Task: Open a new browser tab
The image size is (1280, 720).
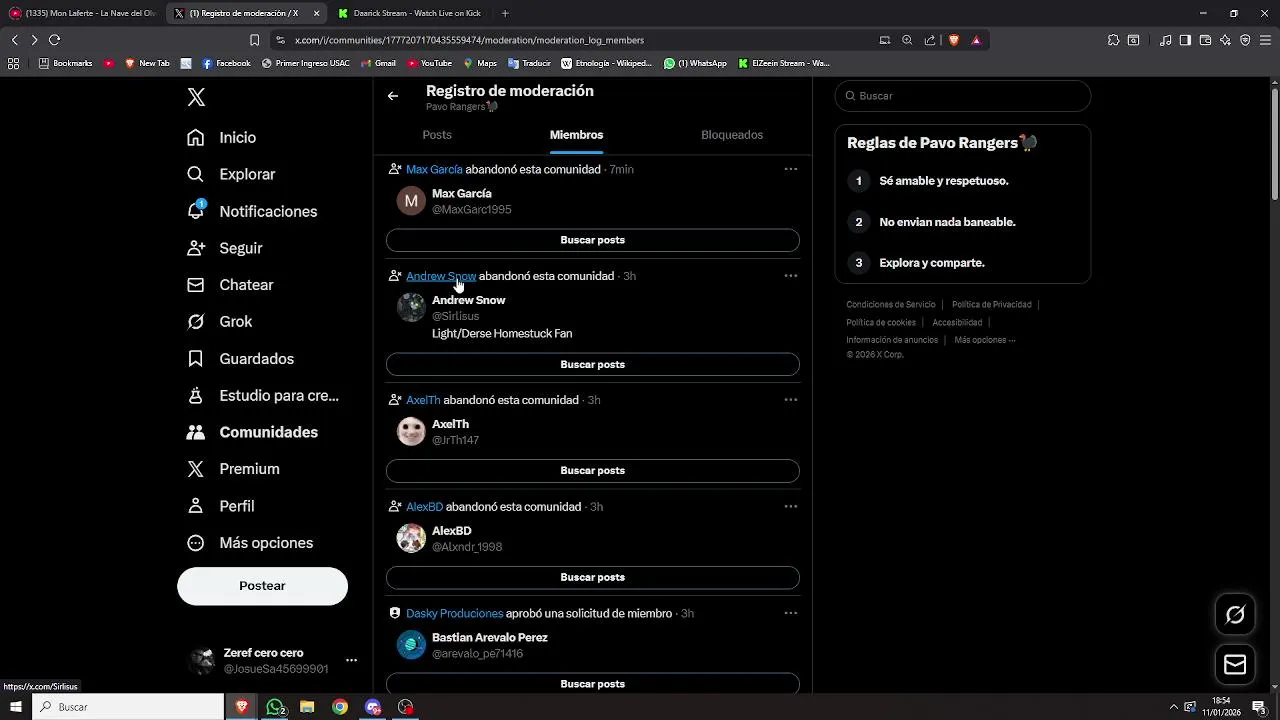Action: coord(505,13)
